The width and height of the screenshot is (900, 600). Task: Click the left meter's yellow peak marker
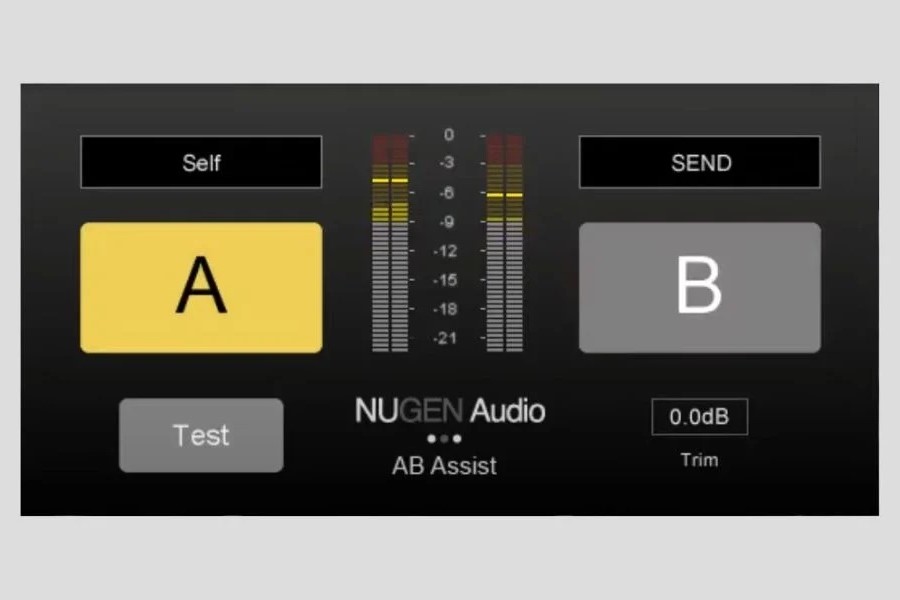[x=390, y=181]
